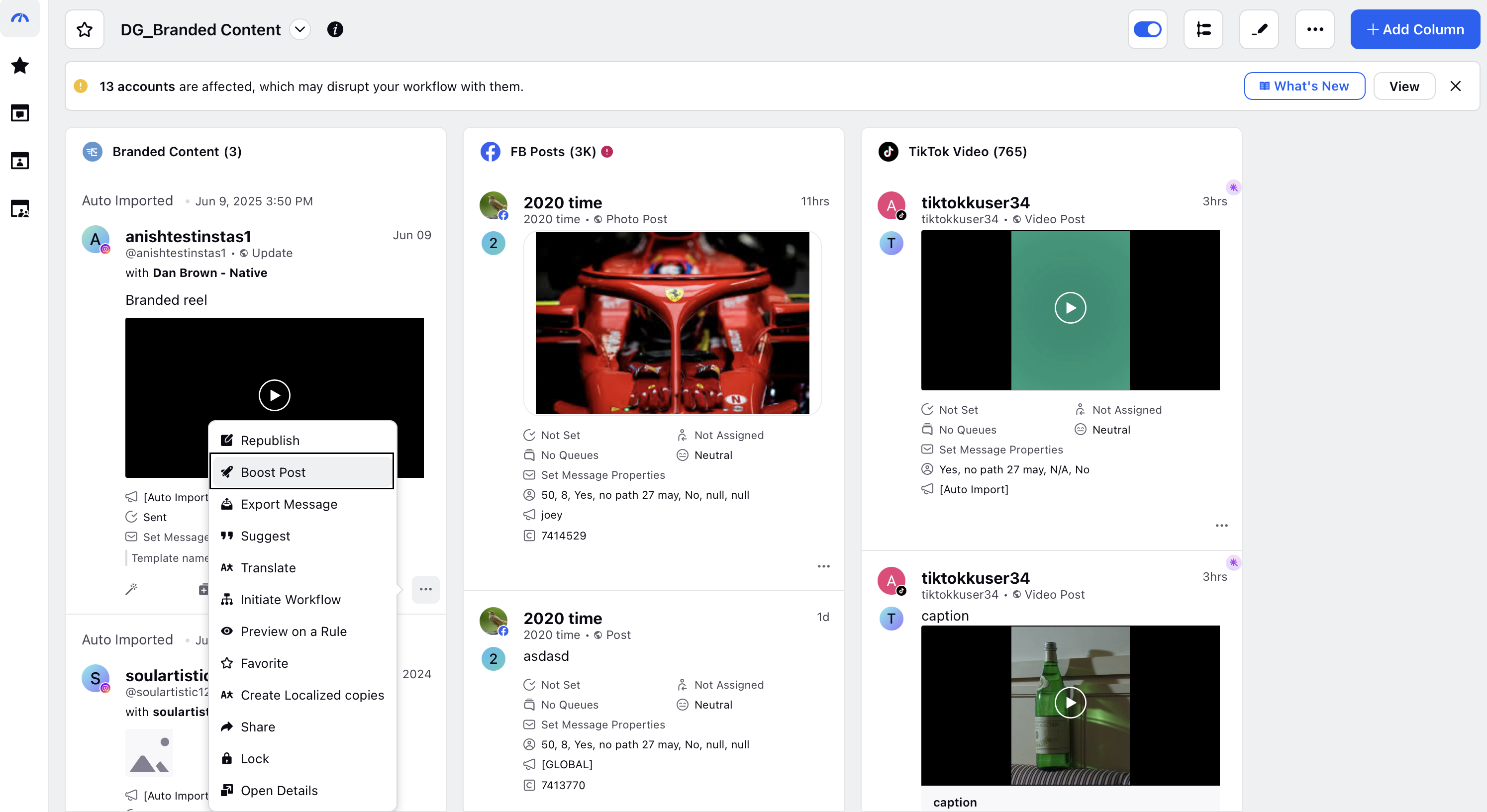Click the T avatar under first tiktokkuser34
Screen dimensions: 1487x812
pyautogui.click(x=892, y=243)
